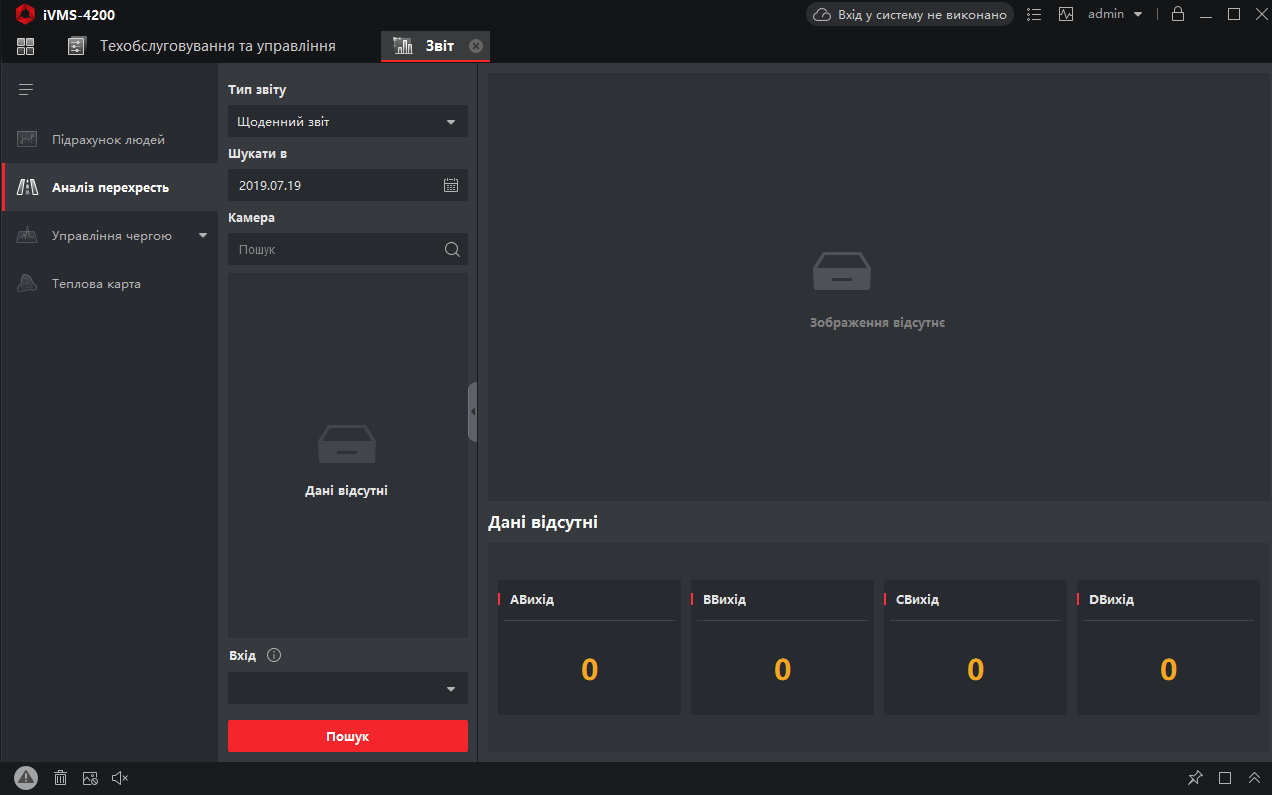
Task: Click the magnifier icon in camera search
Action: pos(452,249)
